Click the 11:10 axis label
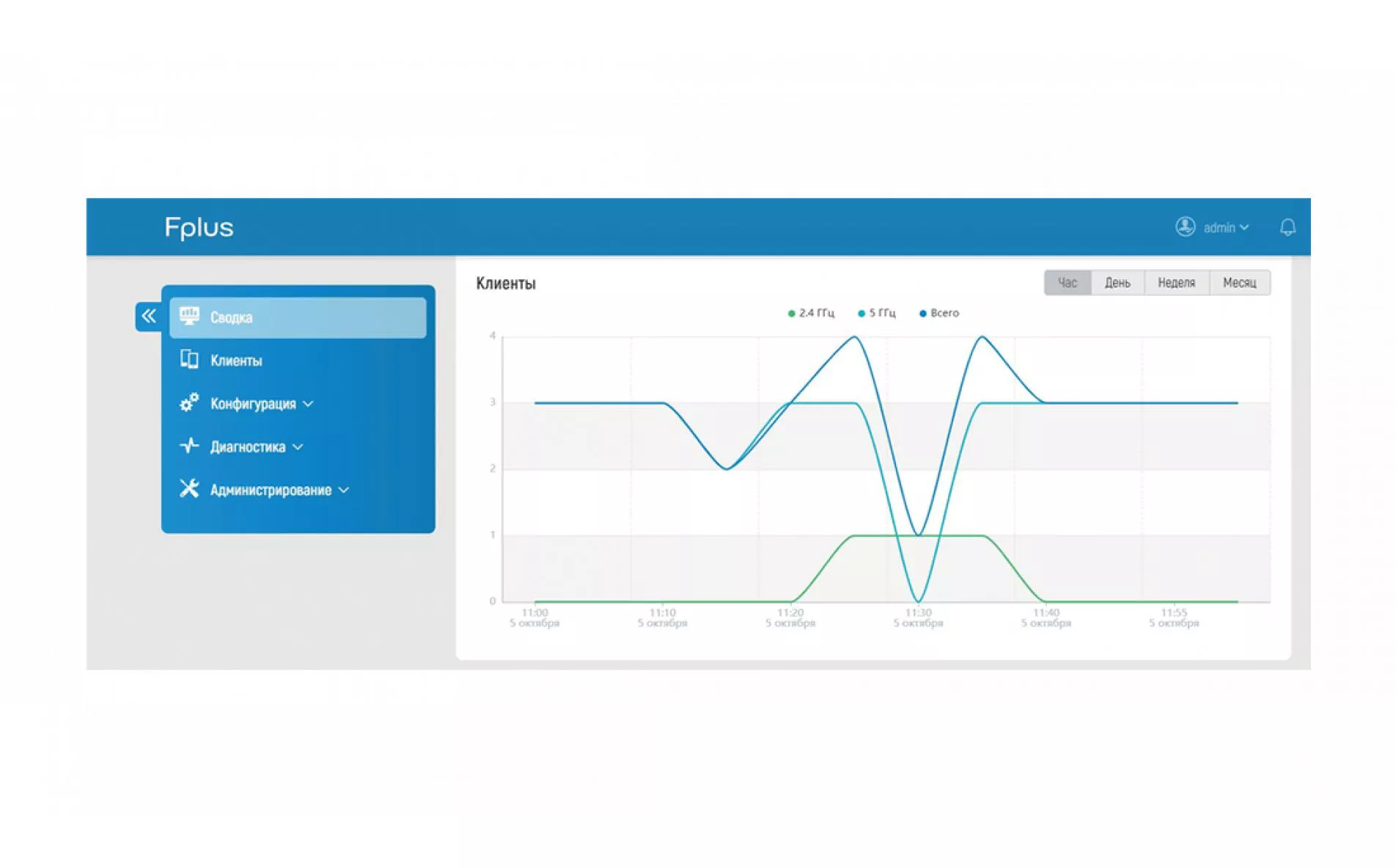Viewport: 1396px width, 868px height. 662,617
